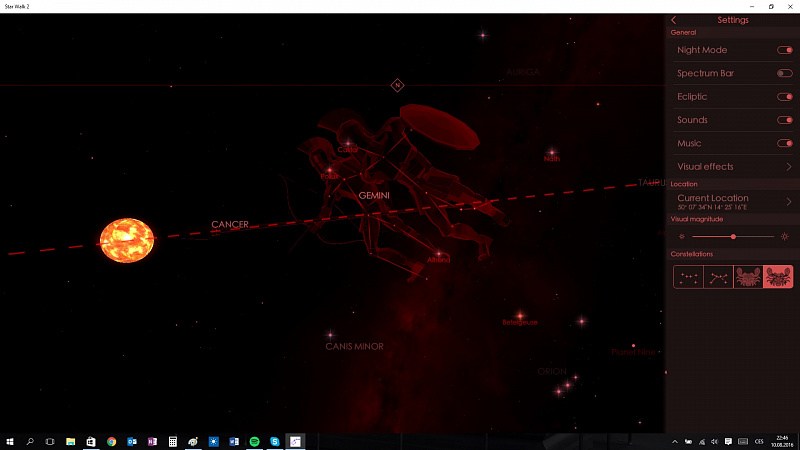Select the star Castor
The image size is (800, 450).
pyautogui.click(x=348, y=144)
